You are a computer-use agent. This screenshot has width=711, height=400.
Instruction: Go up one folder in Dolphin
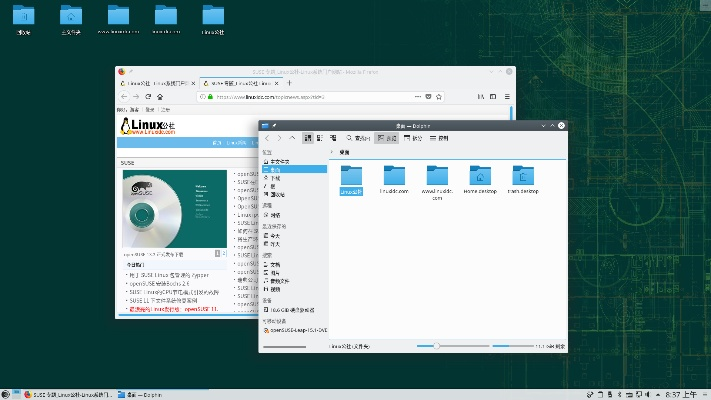(293, 138)
